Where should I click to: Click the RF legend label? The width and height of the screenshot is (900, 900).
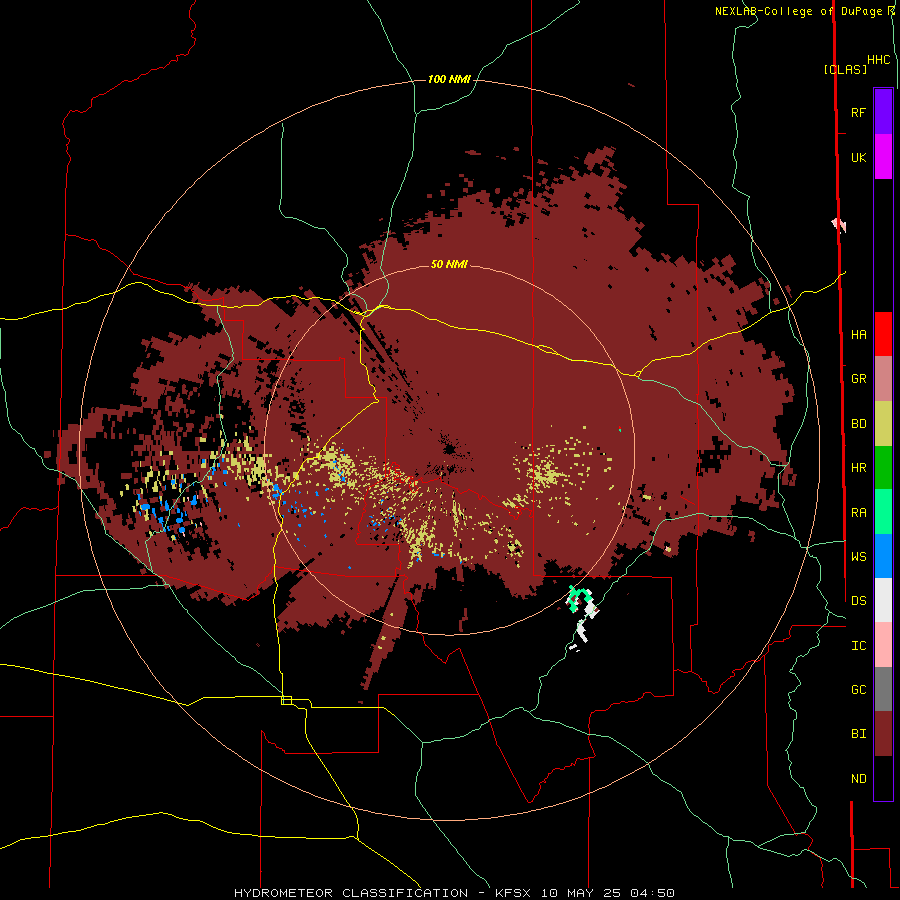click(x=858, y=112)
